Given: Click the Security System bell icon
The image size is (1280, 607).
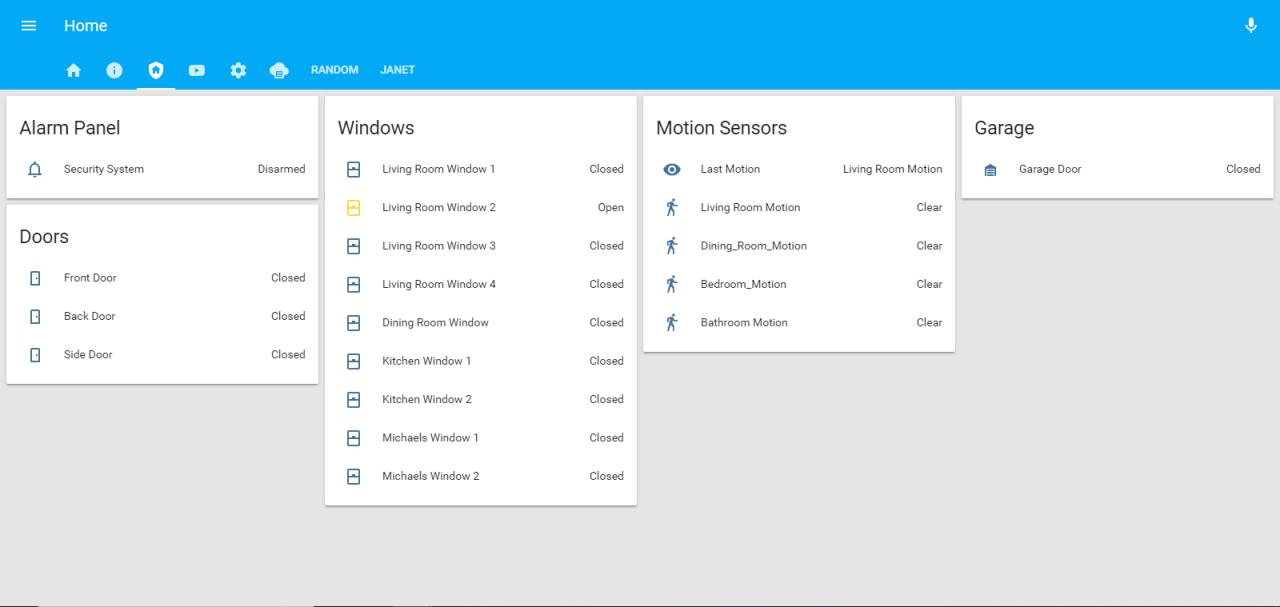Looking at the screenshot, I should click(35, 169).
